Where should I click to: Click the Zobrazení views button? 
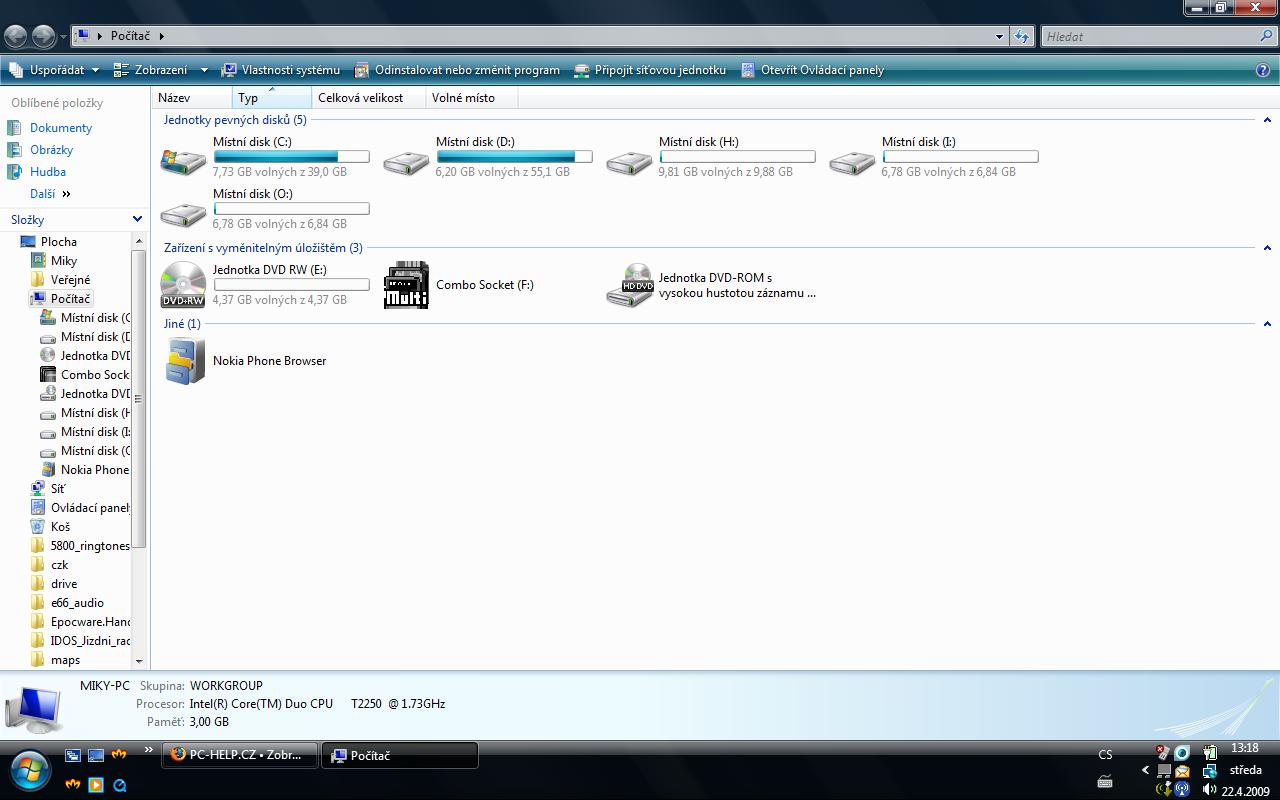coord(151,70)
